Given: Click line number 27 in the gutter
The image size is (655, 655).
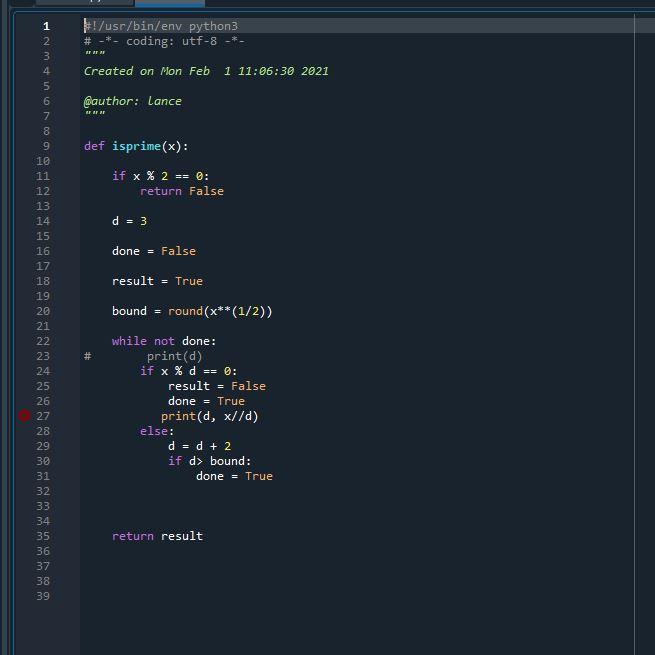Looking at the screenshot, I should point(43,416).
